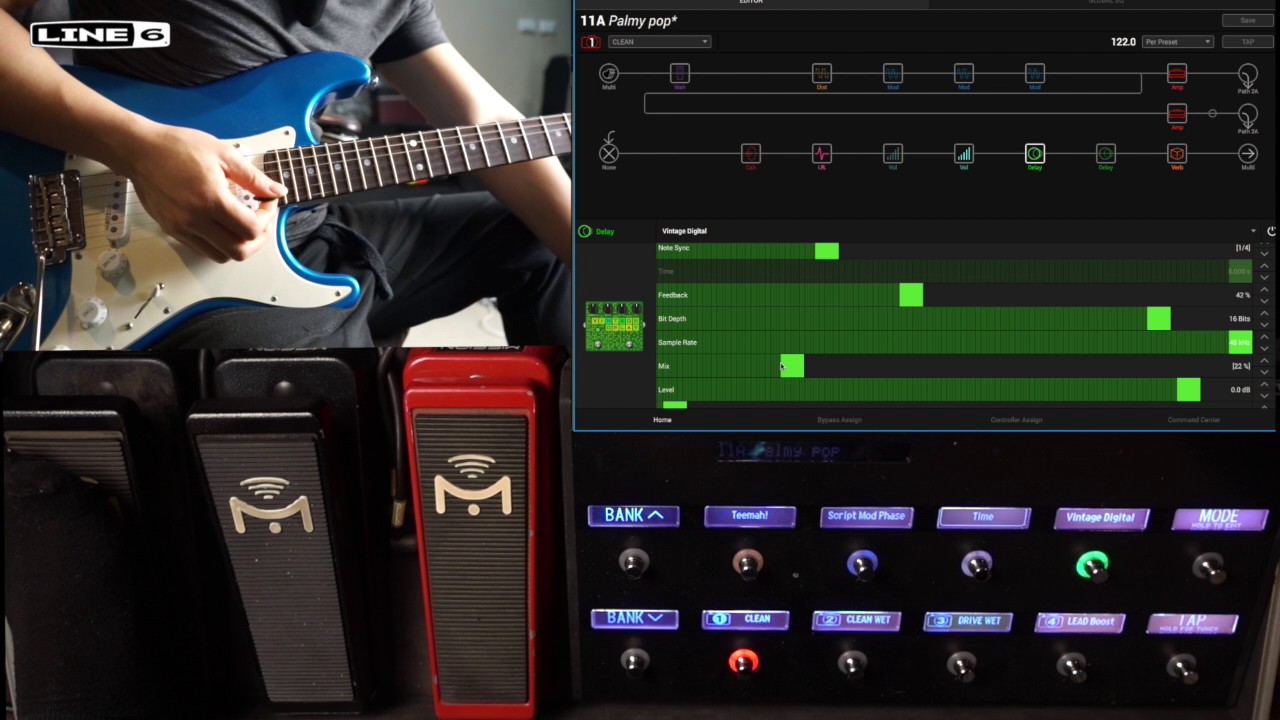Step Feedback value down with its arrow

(x=1264, y=301)
